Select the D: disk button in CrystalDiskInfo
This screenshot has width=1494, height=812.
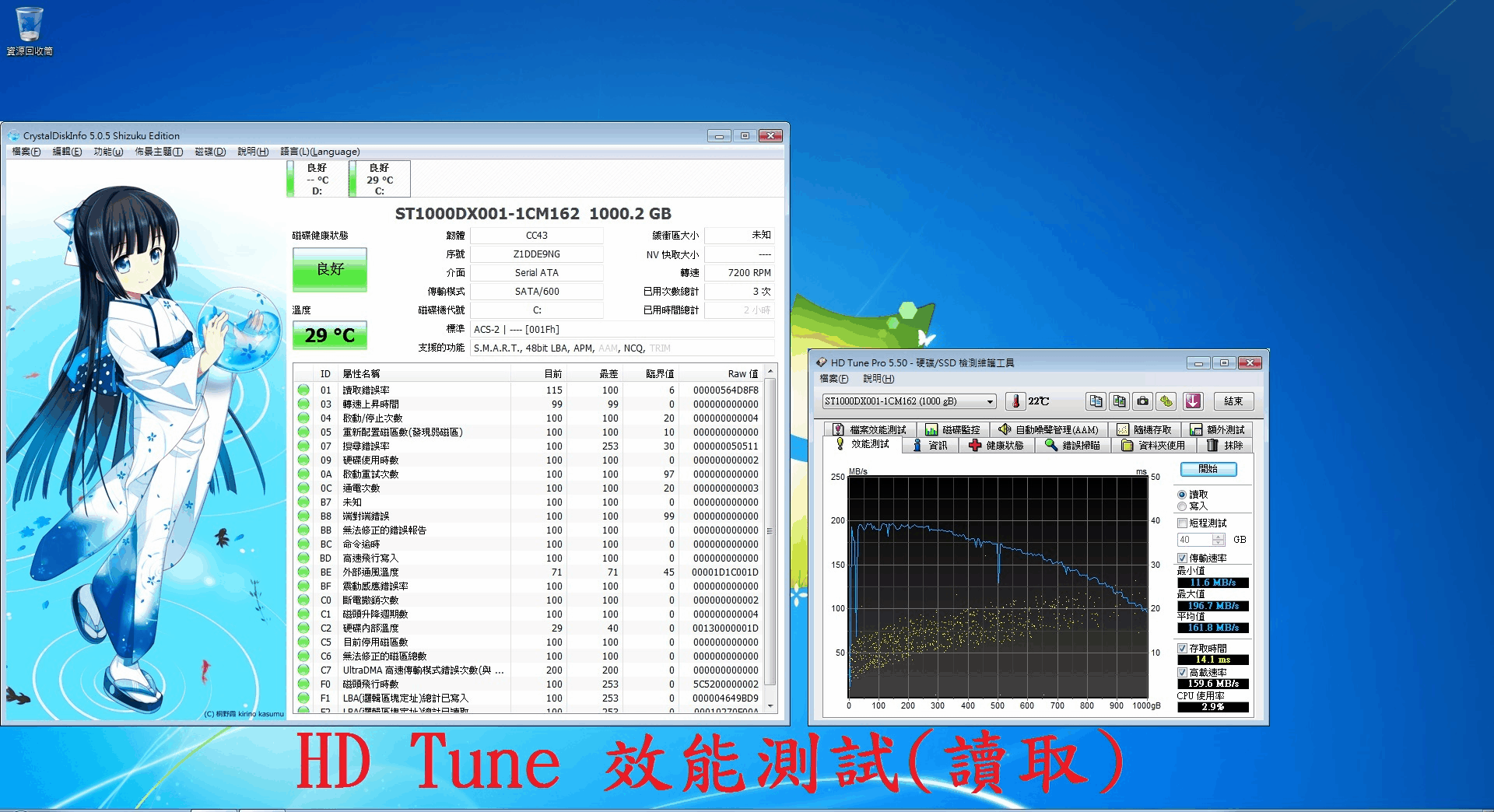pyautogui.click(x=317, y=179)
